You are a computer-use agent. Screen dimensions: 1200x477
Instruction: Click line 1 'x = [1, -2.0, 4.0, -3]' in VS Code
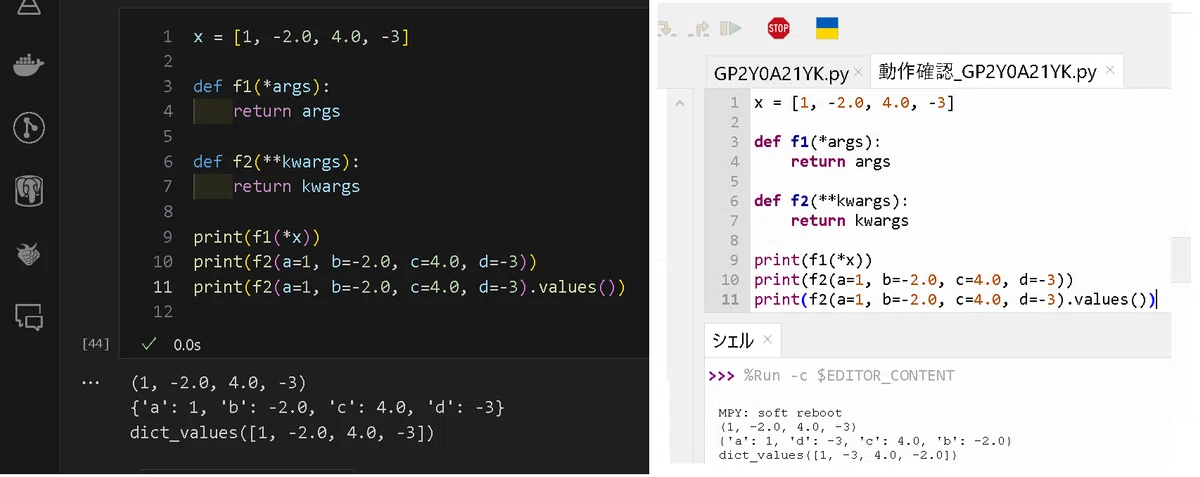click(x=301, y=36)
